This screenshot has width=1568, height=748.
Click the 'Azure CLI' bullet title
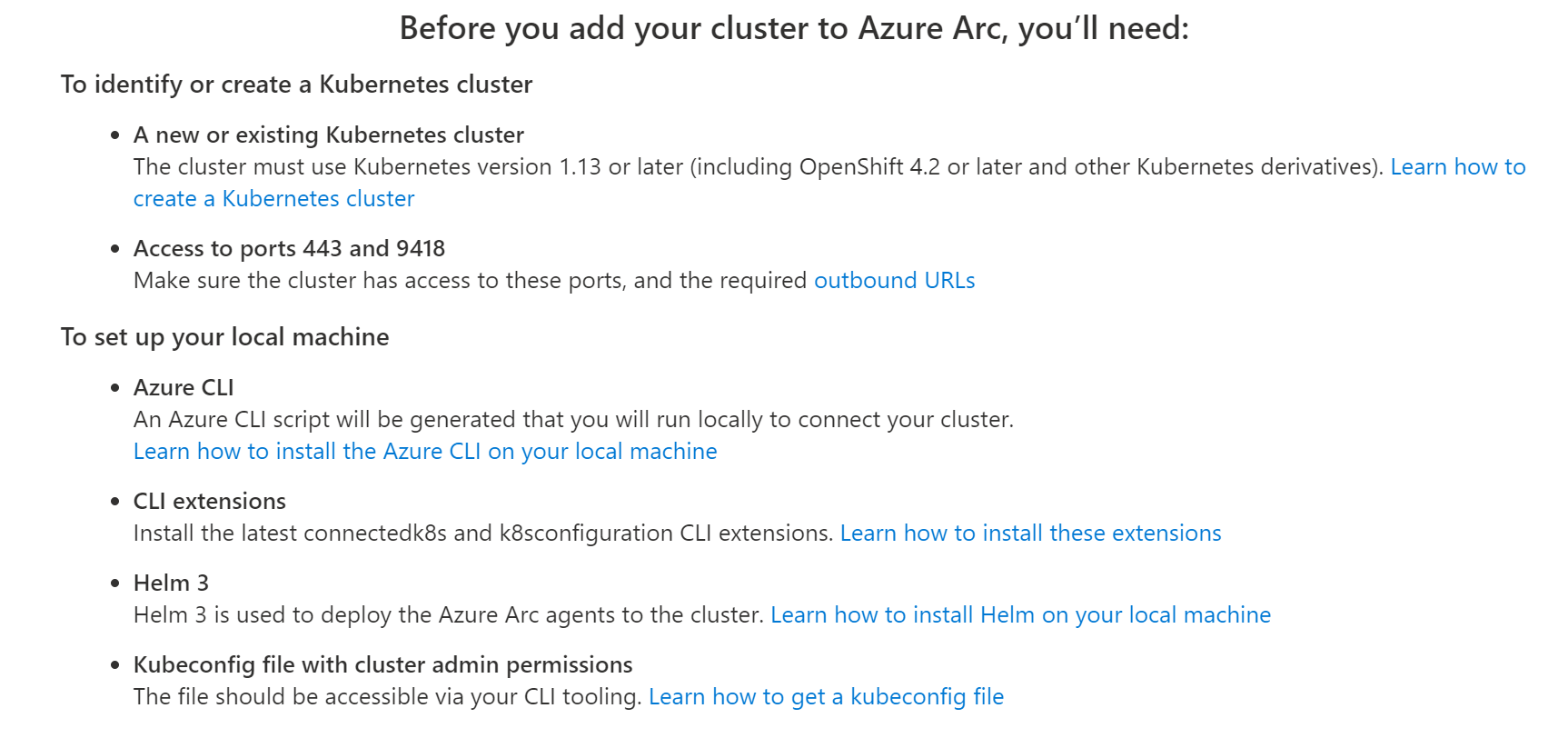184,387
